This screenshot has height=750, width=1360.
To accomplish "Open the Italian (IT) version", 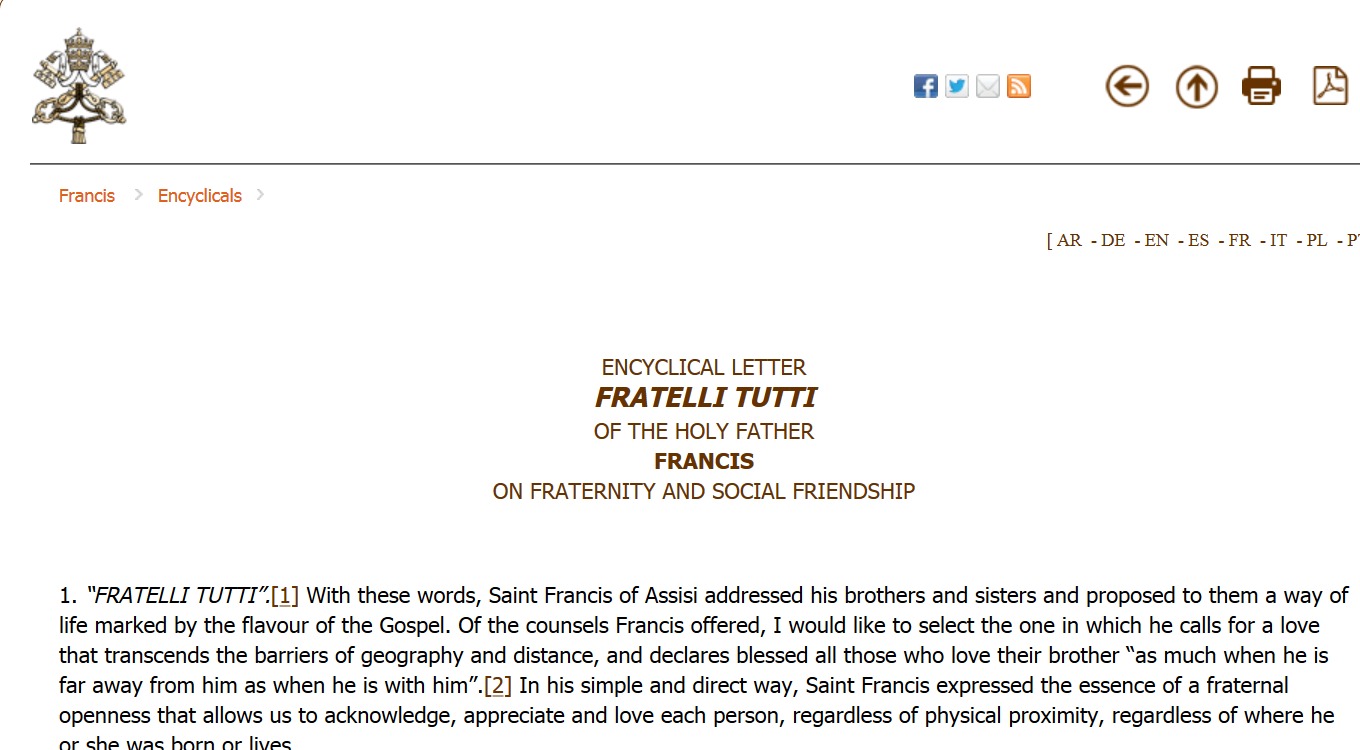I will (1278, 240).
